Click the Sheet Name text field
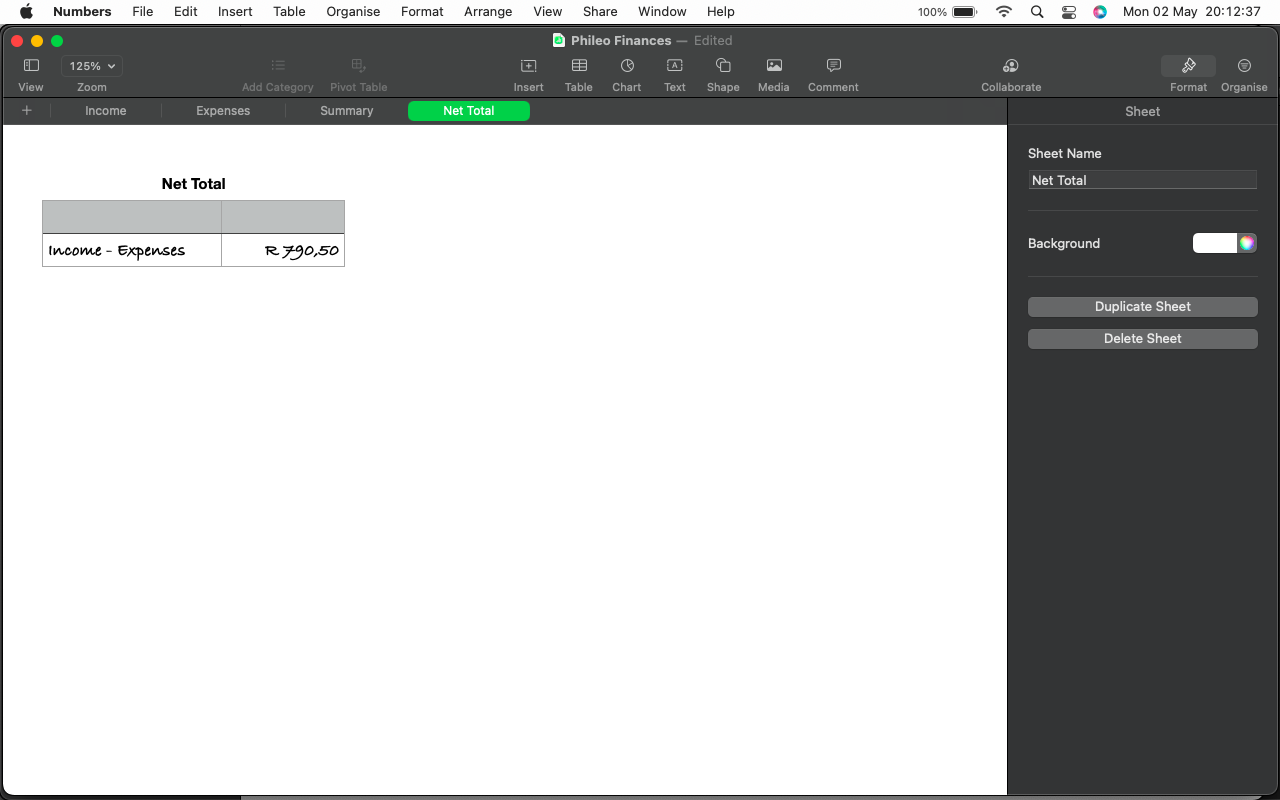This screenshot has height=800, width=1280. pos(1143,180)
